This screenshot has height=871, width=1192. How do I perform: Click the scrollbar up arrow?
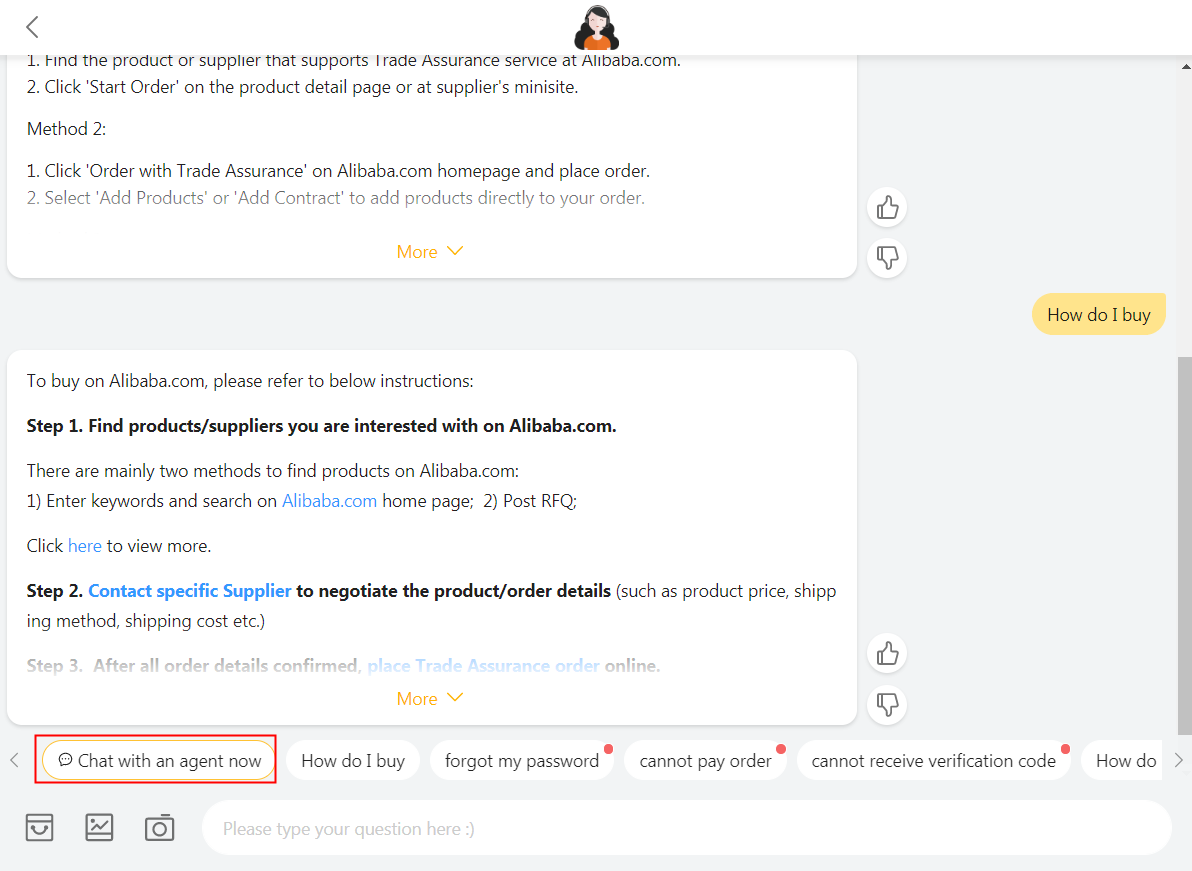pos(1185,67)
